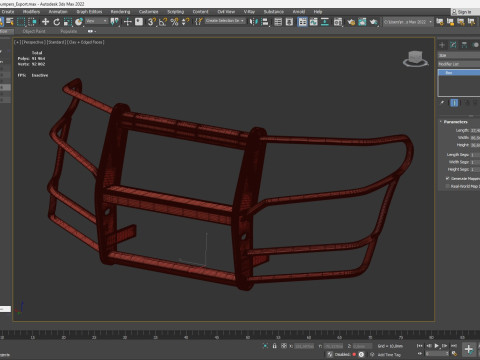Click the Select by Name icon
Screen dimensions: 480x360
tap(10, 22)
